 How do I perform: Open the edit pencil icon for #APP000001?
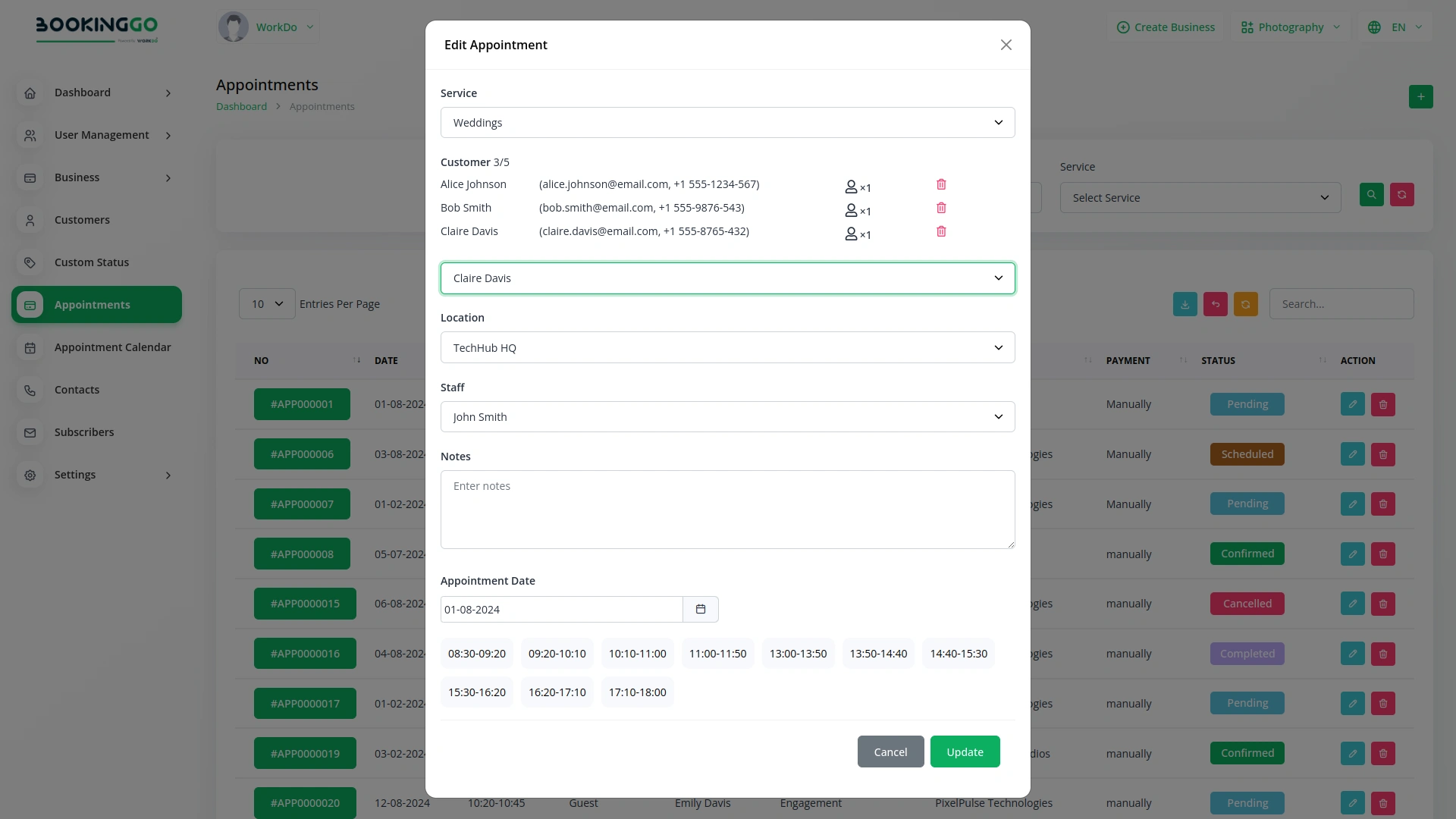coord(1352,403)
